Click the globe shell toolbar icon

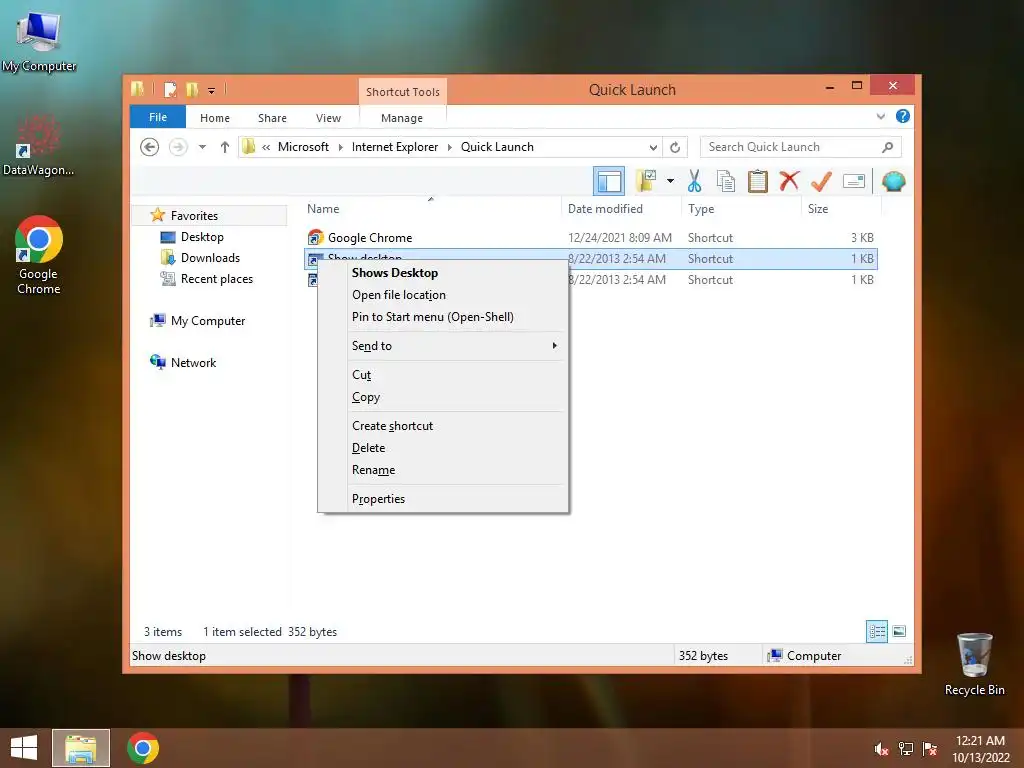[893, 181]
